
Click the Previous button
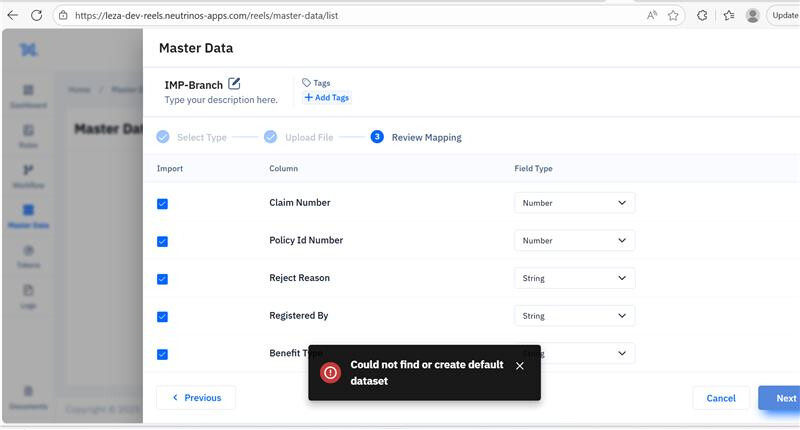196,398
